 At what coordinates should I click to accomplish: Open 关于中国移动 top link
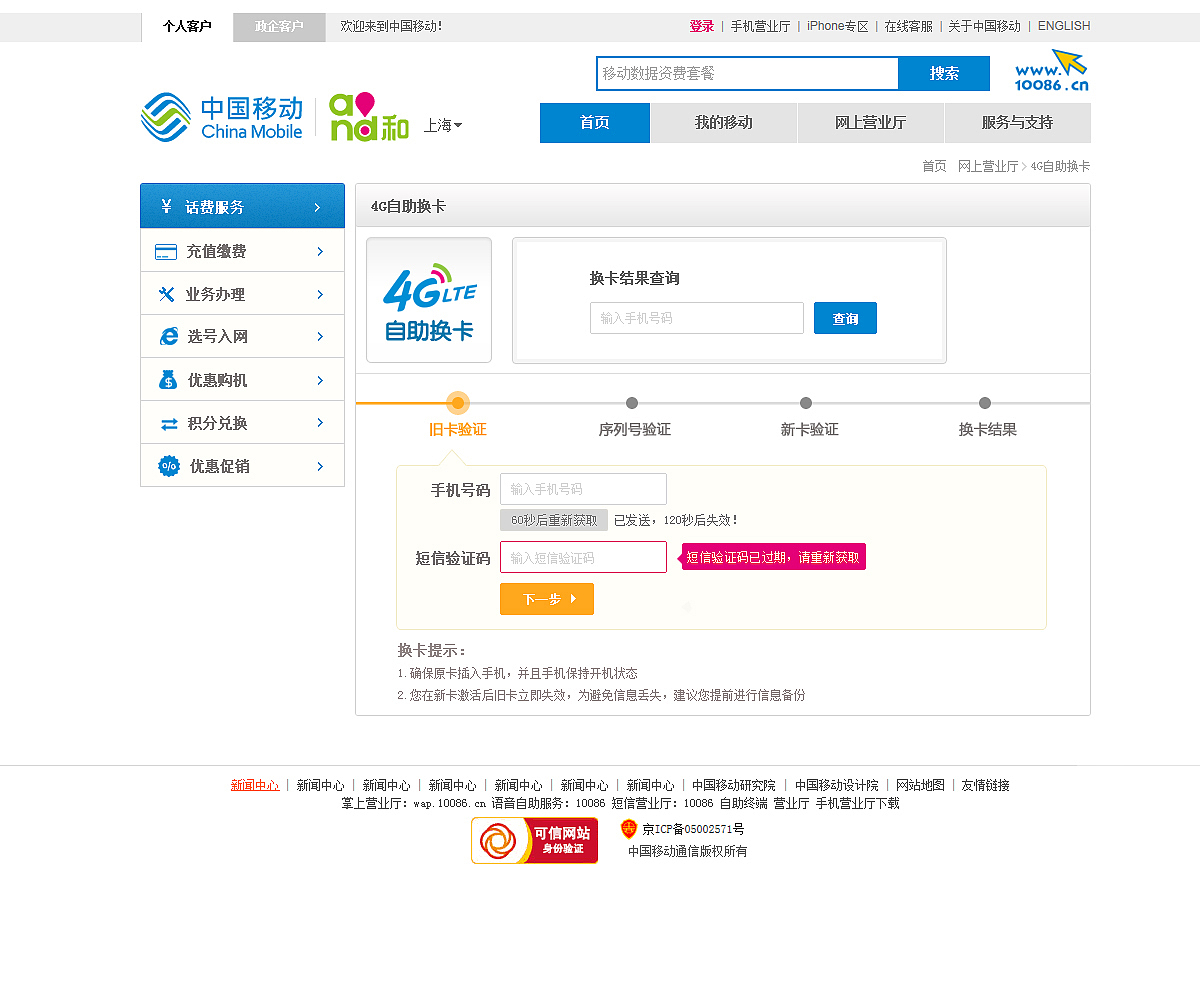tap(985, 26)
